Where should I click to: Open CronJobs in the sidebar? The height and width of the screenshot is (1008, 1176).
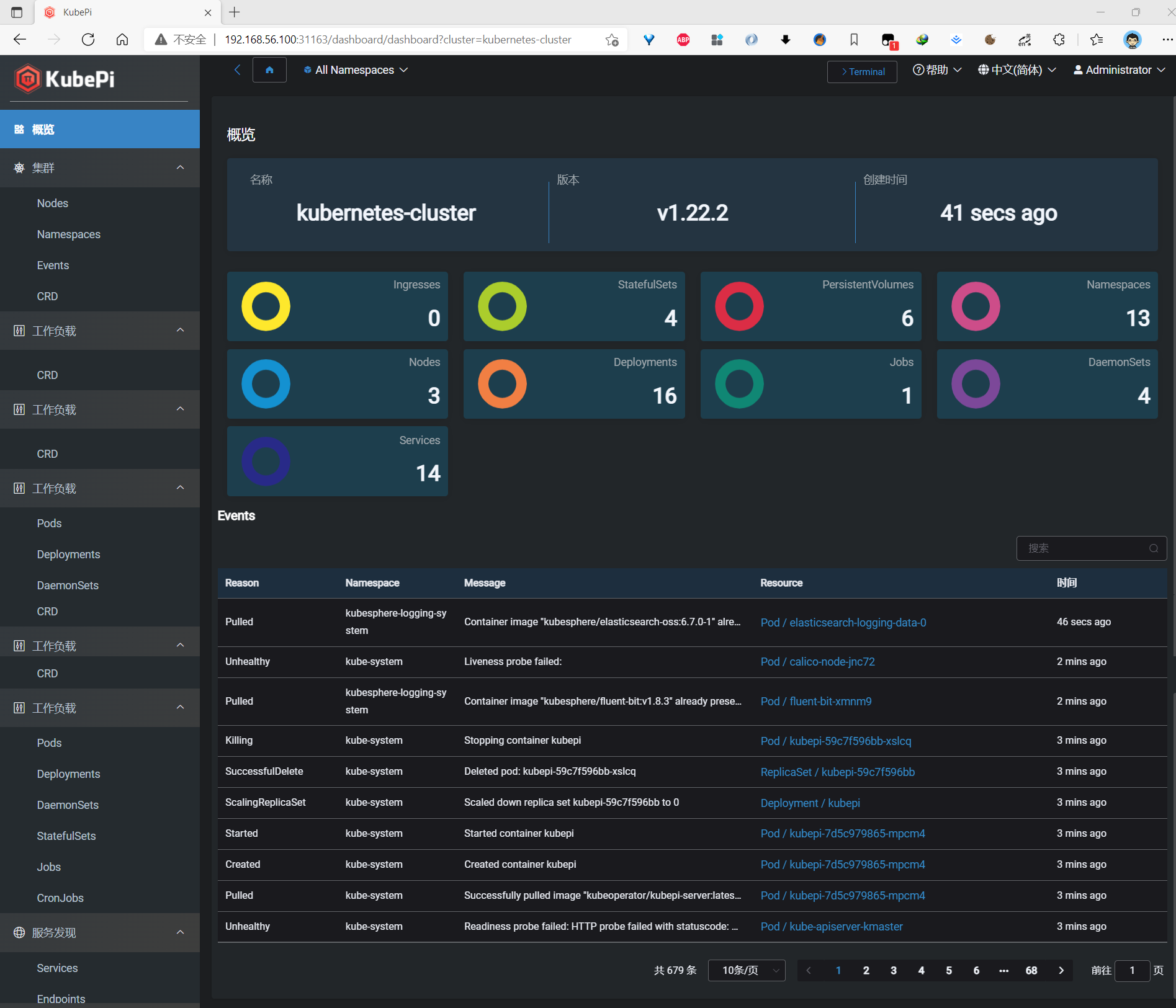coord(60,898)
